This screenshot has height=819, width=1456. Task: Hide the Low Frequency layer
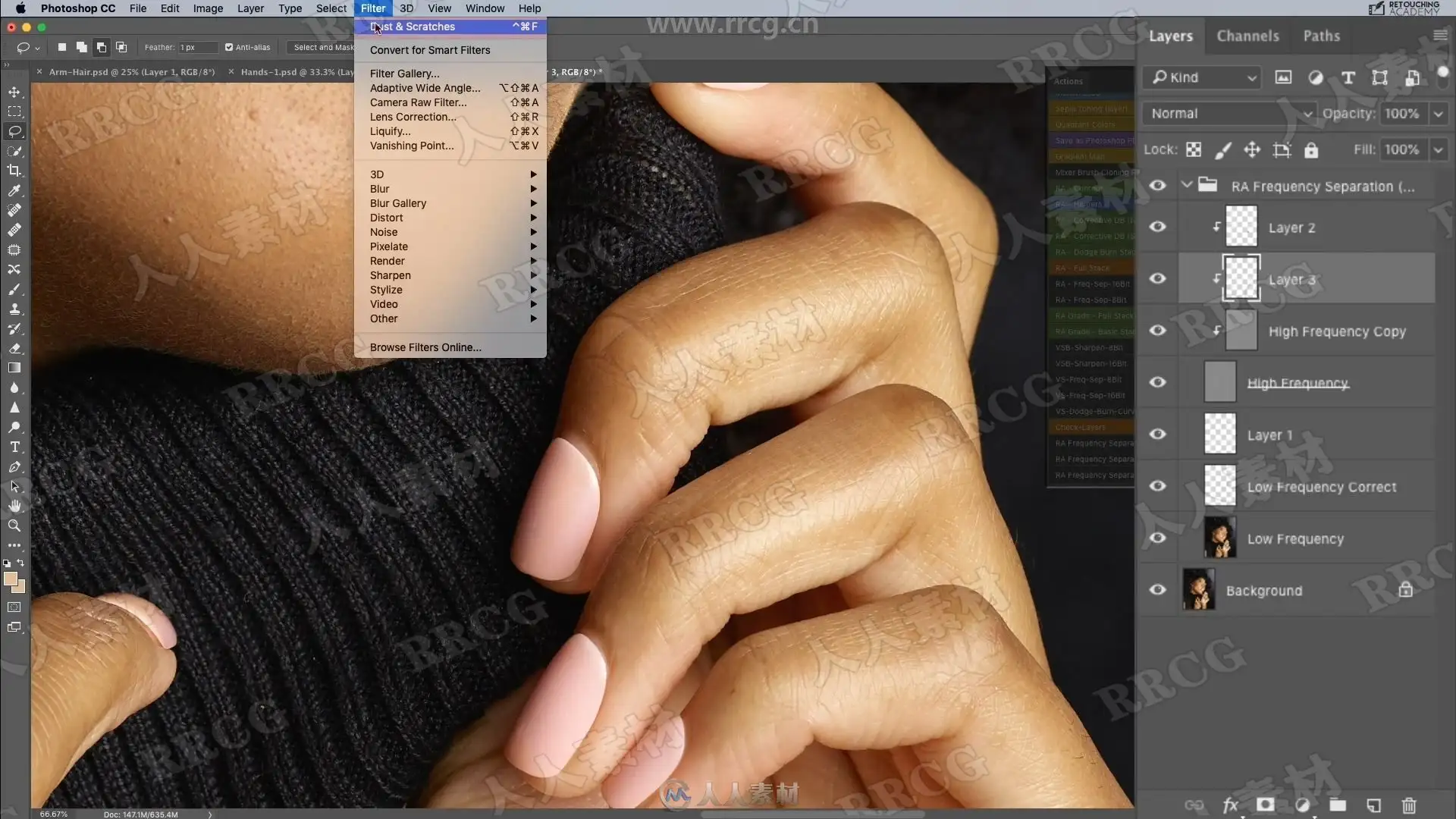tap(1157, 538)
